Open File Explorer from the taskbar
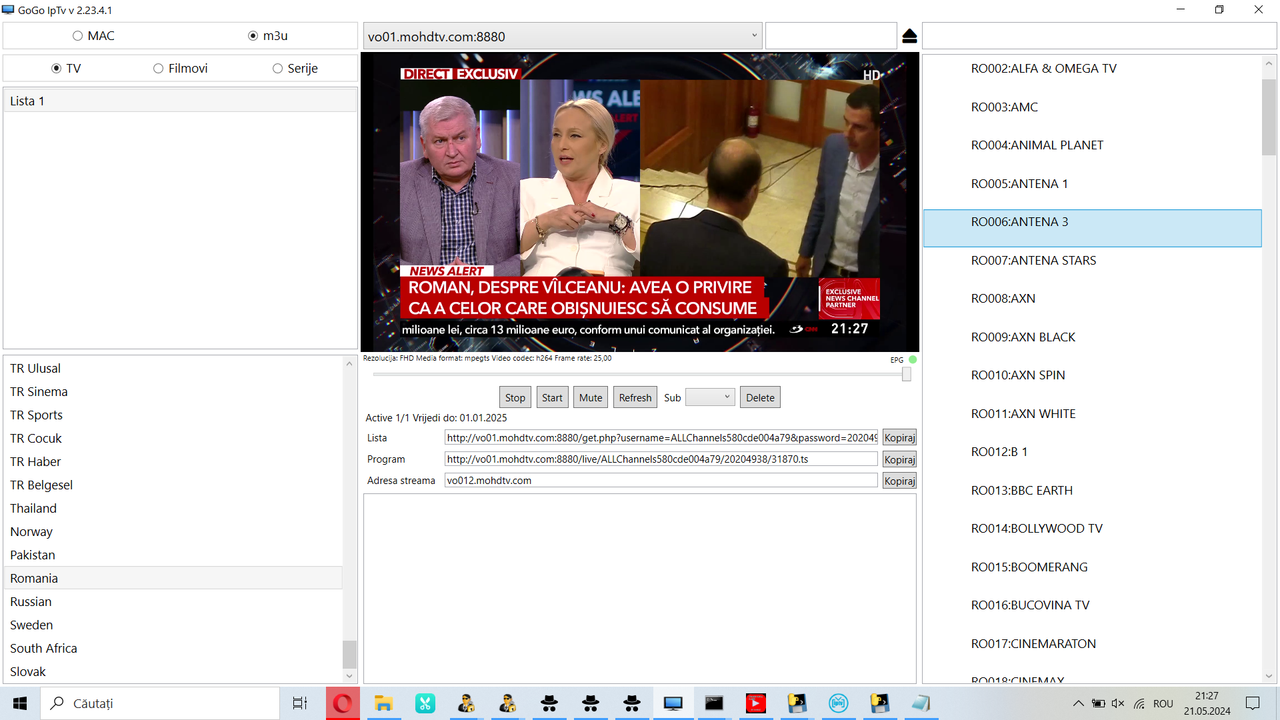Viewport: 1280px width, 720px height. coord(384,703)
